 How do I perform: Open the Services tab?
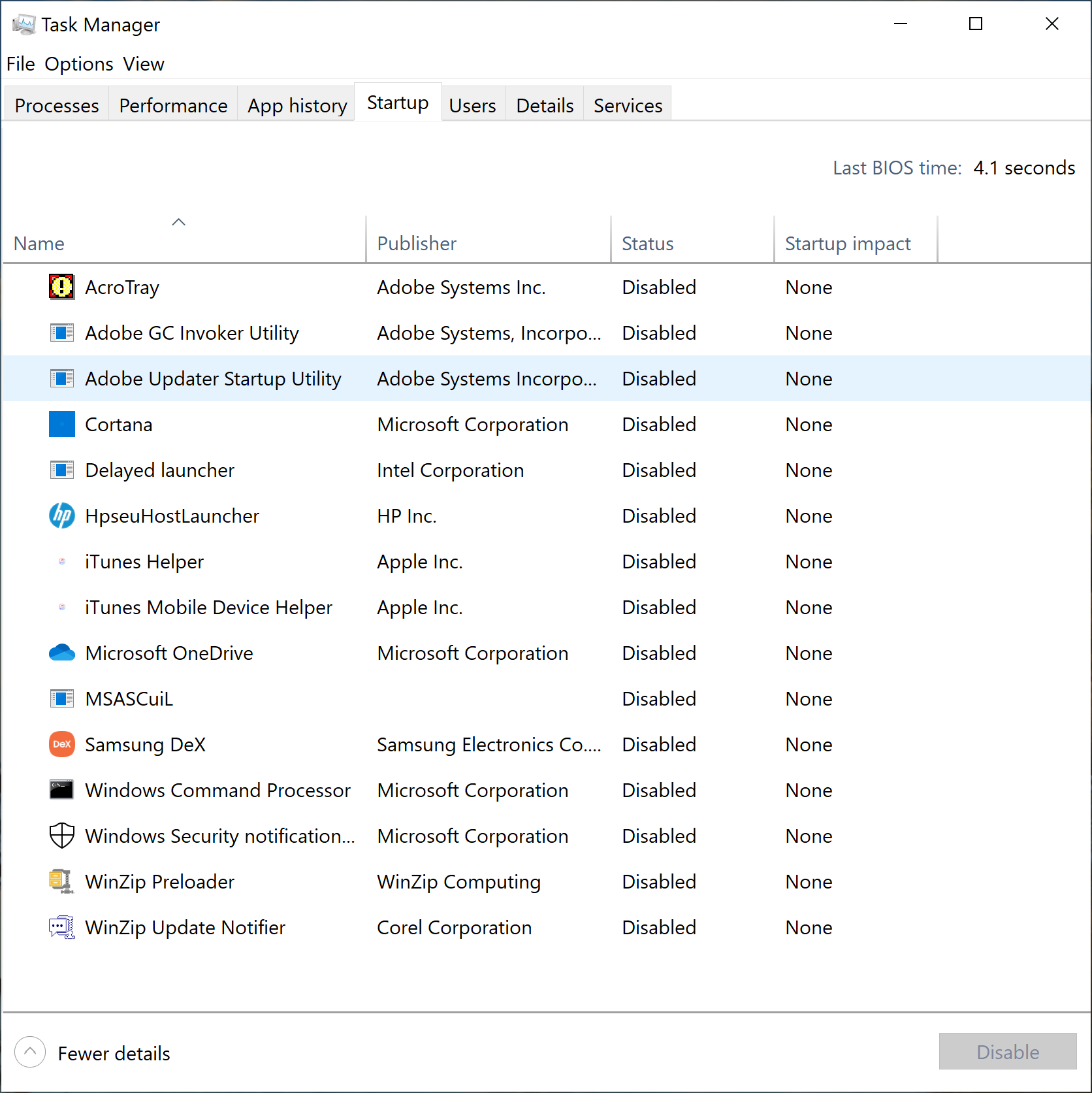pyautogui.click(x=627, y=105)
